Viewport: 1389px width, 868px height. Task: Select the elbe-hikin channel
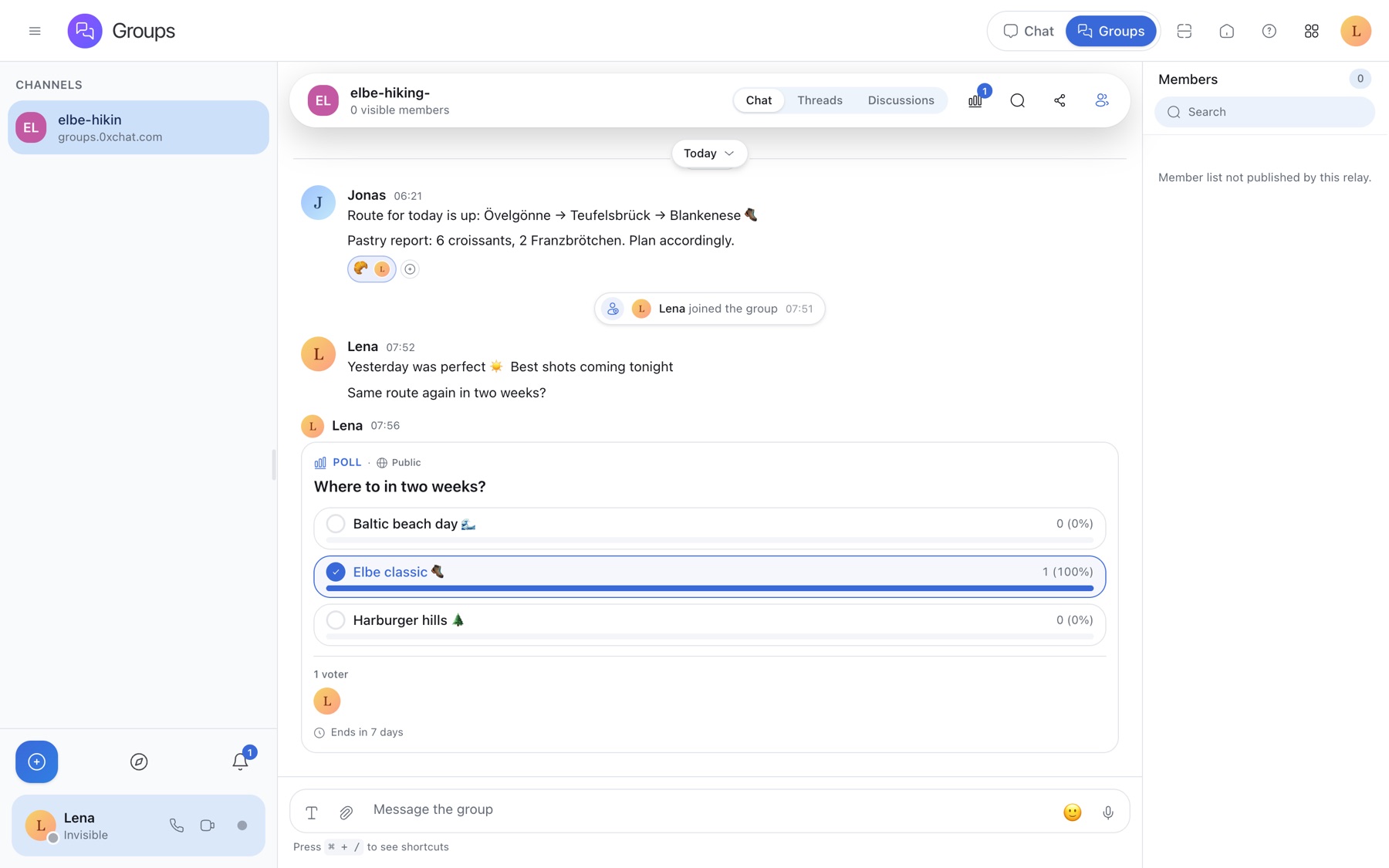[x=138, y=127]
